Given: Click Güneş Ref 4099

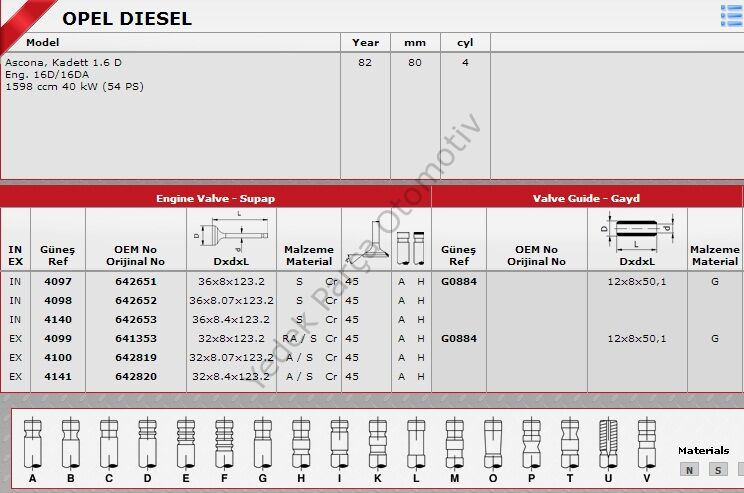Looking at the screenshot, I should pyautogui.click(x=58, y=338).
